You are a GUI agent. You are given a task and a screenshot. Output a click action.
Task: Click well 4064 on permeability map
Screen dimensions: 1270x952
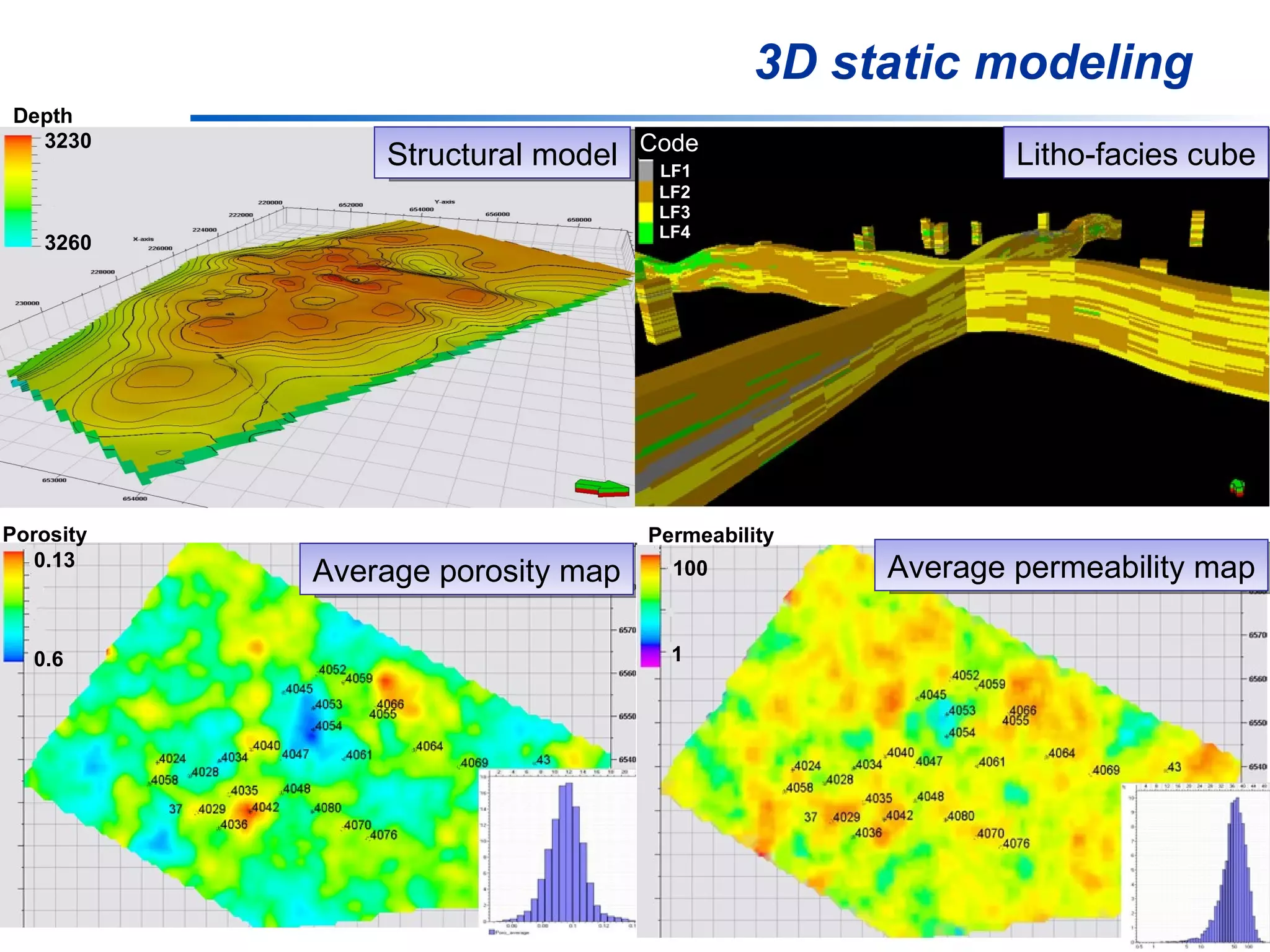1062,754
